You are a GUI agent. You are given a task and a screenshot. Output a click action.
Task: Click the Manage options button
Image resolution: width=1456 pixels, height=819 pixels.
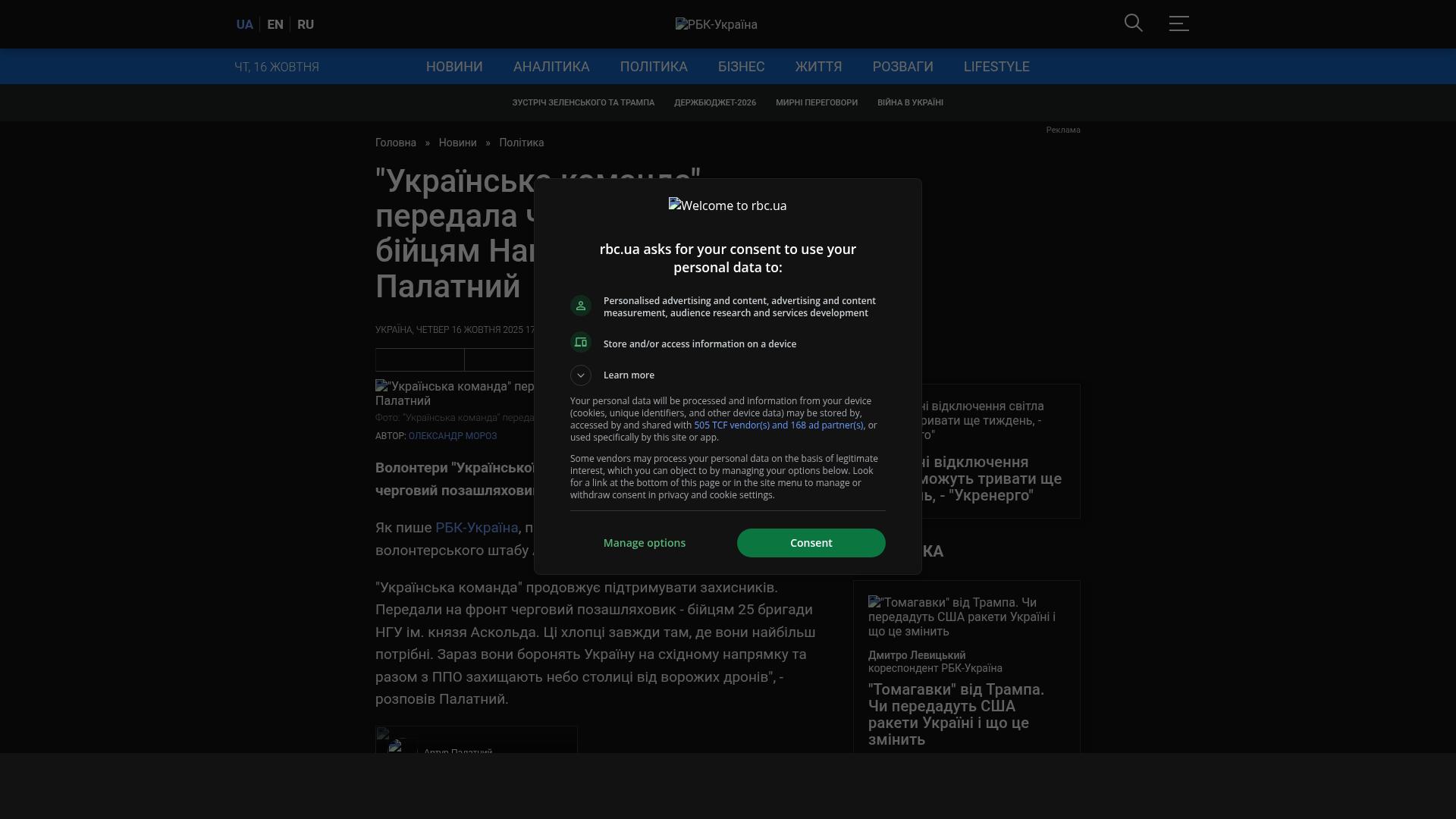(x=645, y=543)
